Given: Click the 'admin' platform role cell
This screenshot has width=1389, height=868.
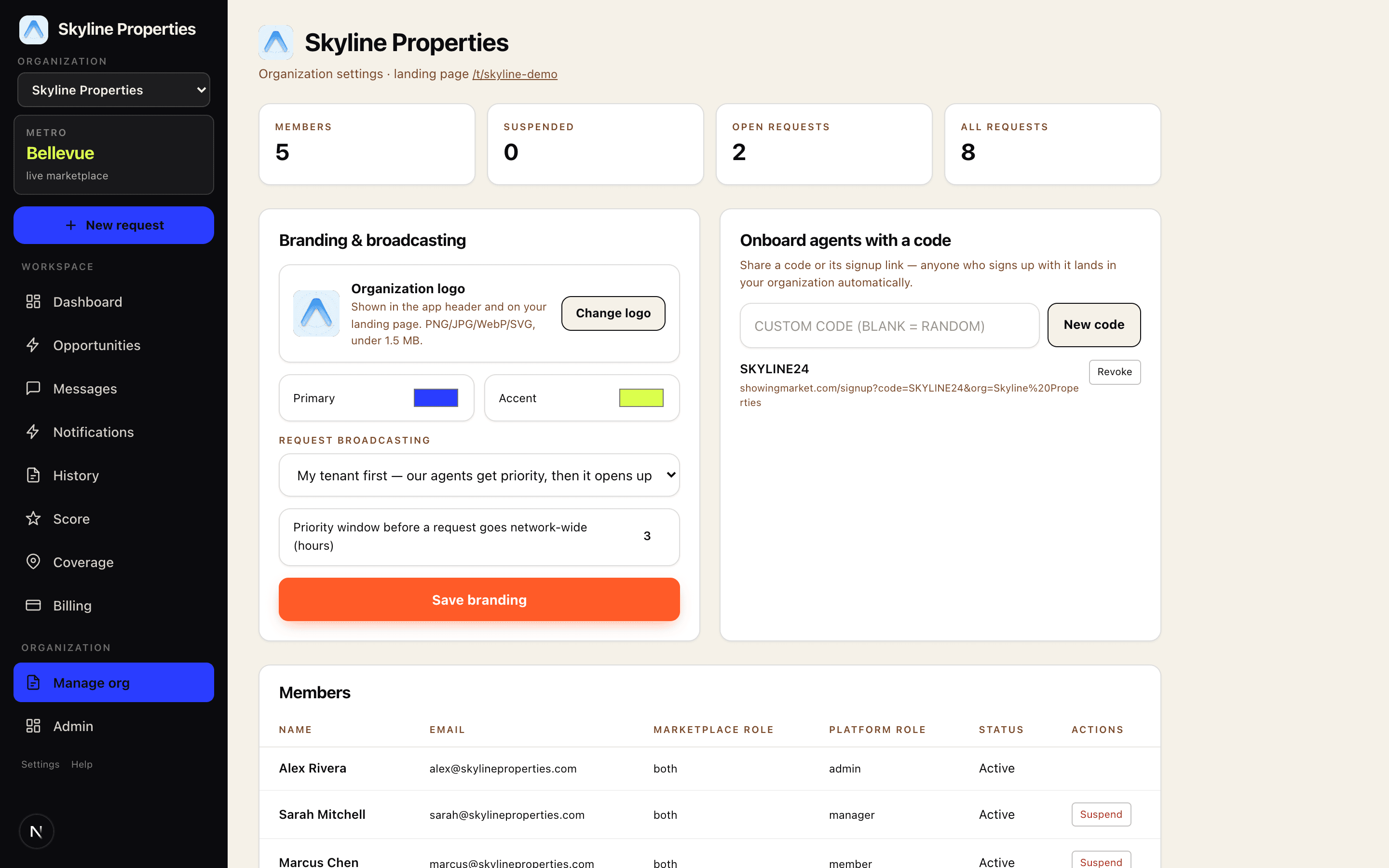Looking at the screenshot, I should coord(845,769).
